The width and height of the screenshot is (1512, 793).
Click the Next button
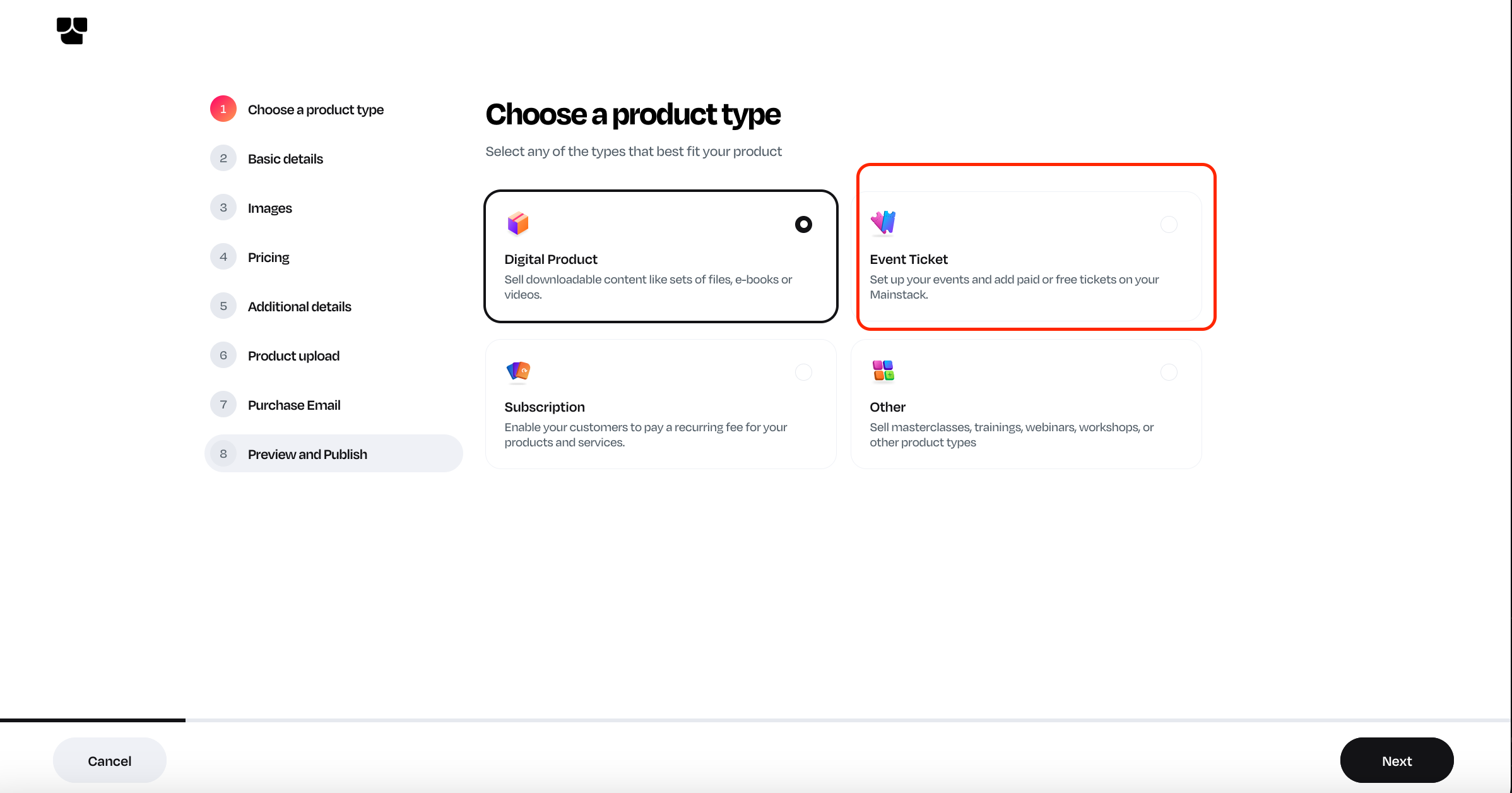tap(1397, 761)
